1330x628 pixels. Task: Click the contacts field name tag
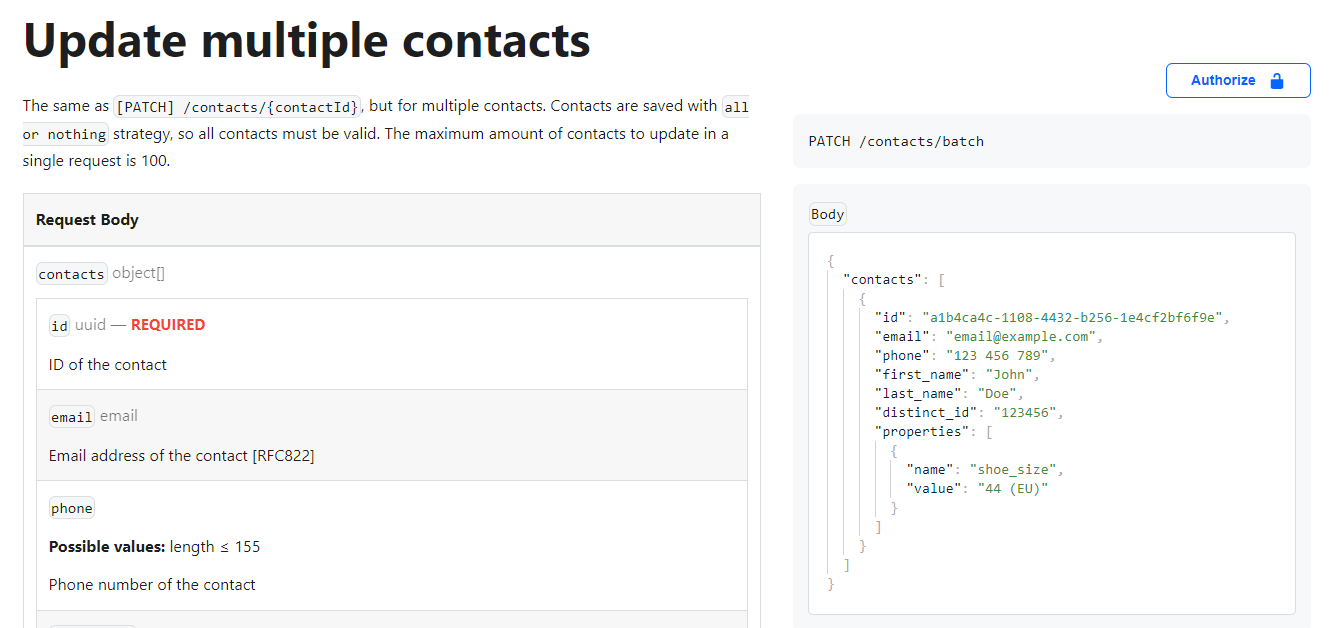tap(71, 274)
